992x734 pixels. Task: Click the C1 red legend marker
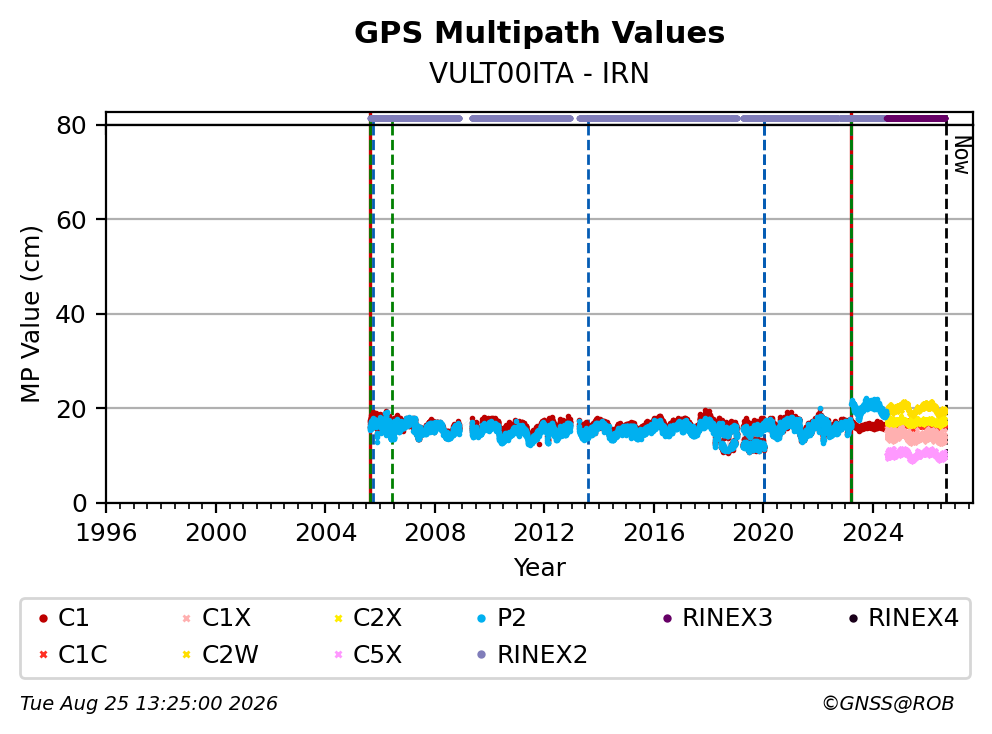click(43, 618)
